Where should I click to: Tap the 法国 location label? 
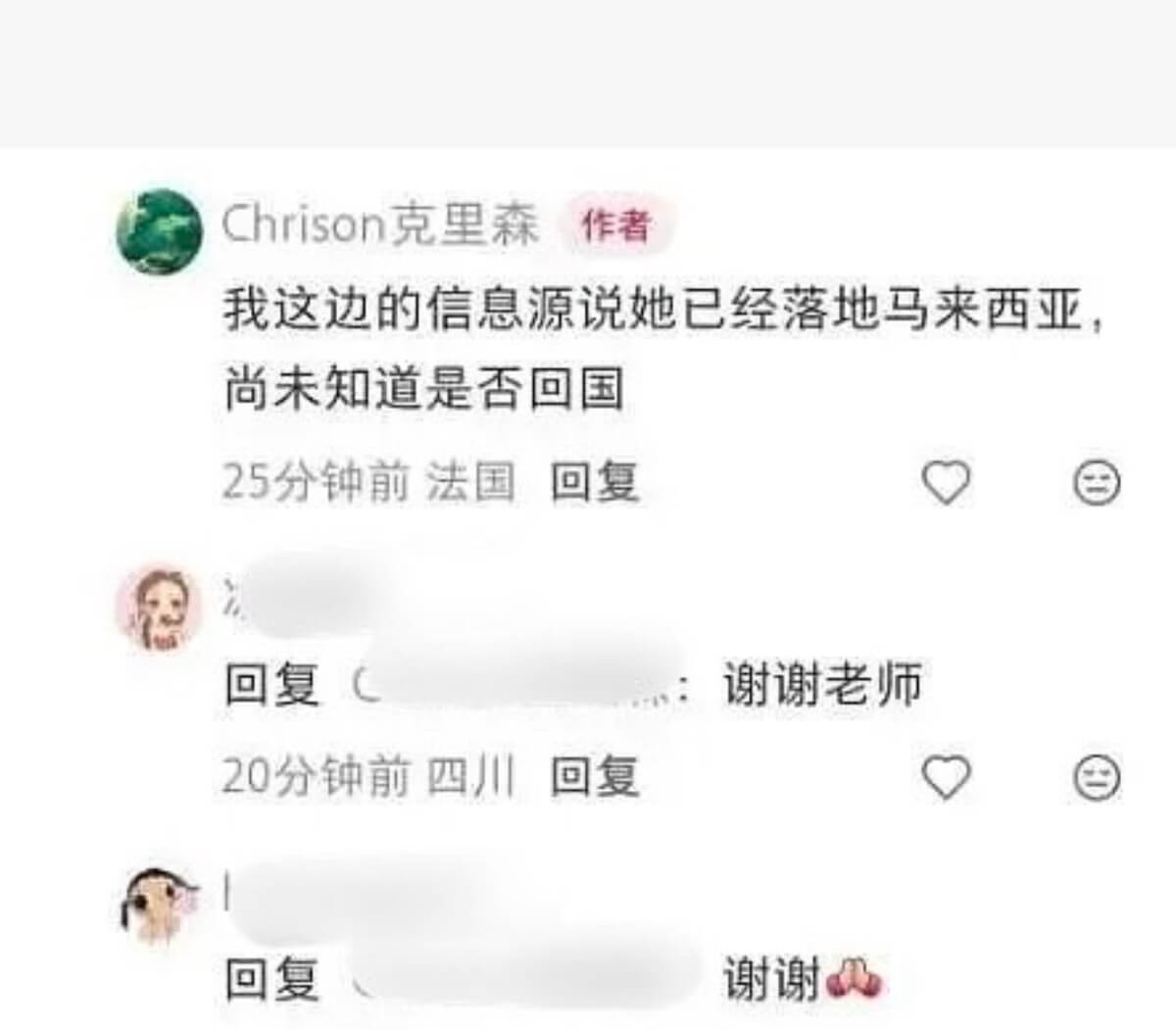(471, 482)
